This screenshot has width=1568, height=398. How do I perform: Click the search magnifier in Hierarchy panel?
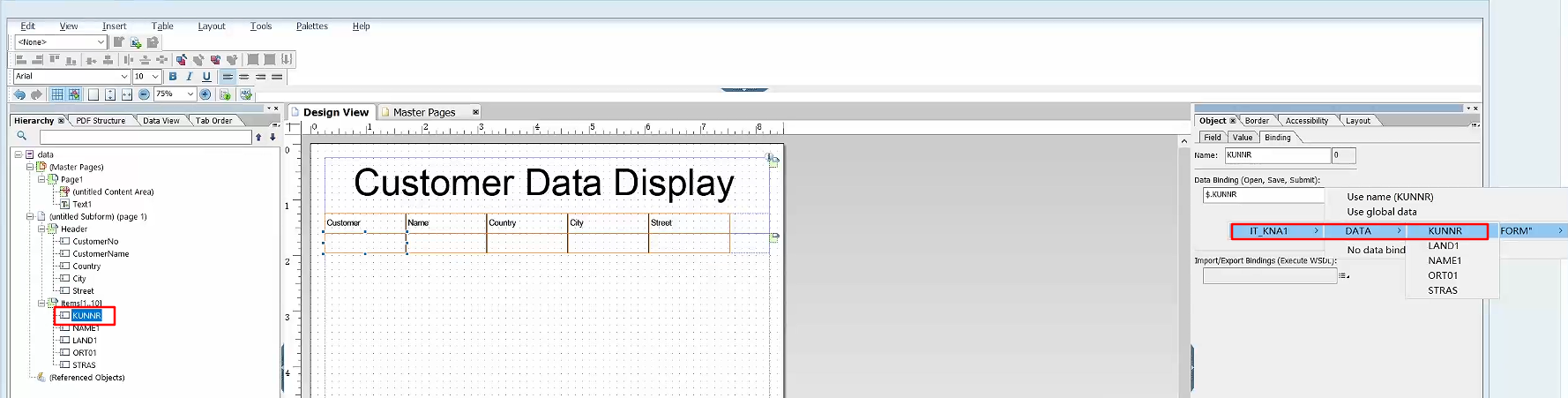[x=22, y=136]
